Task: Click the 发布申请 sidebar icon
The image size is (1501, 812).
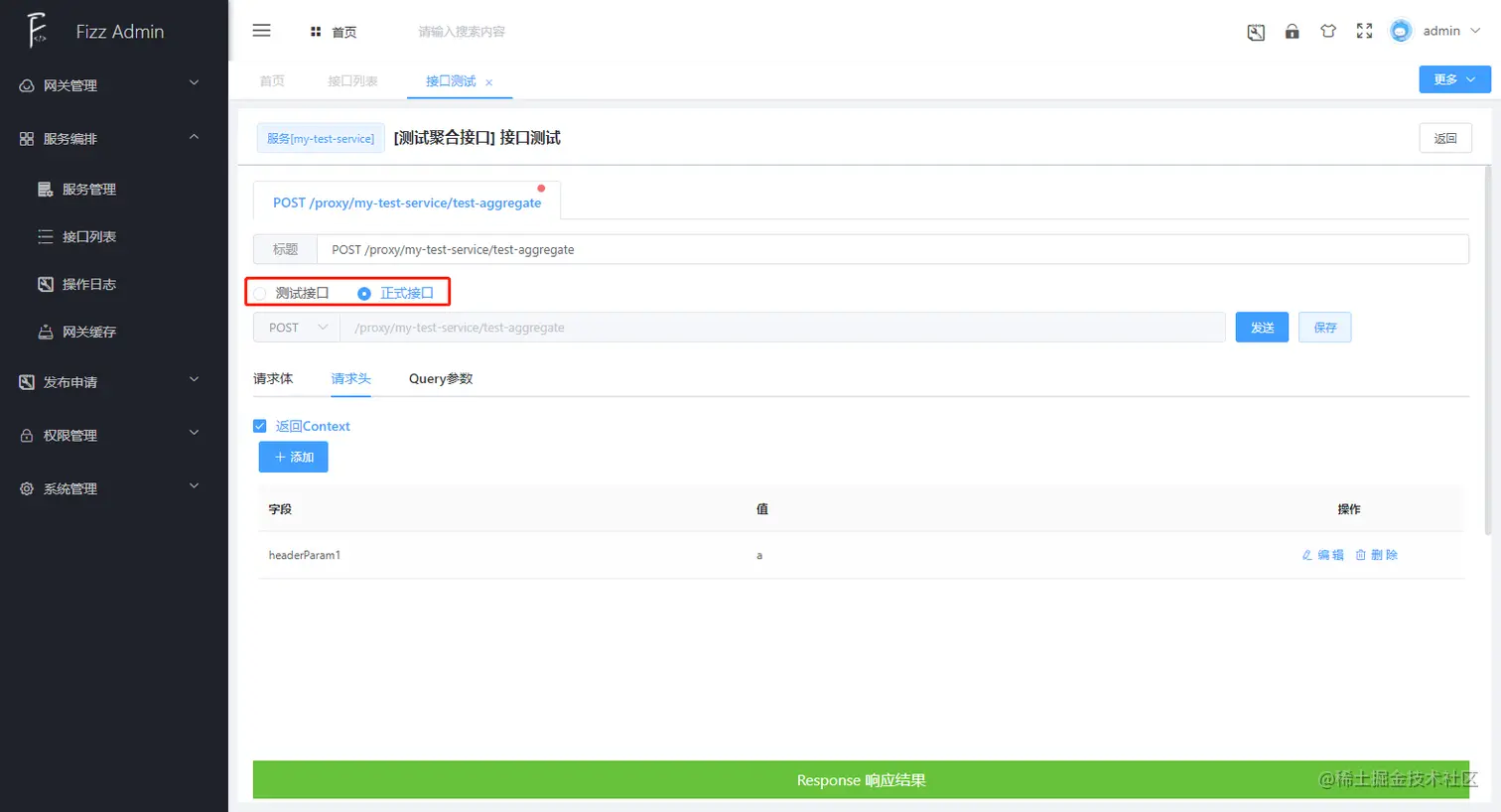Action: pyautogui.click(x=27, y=382)
